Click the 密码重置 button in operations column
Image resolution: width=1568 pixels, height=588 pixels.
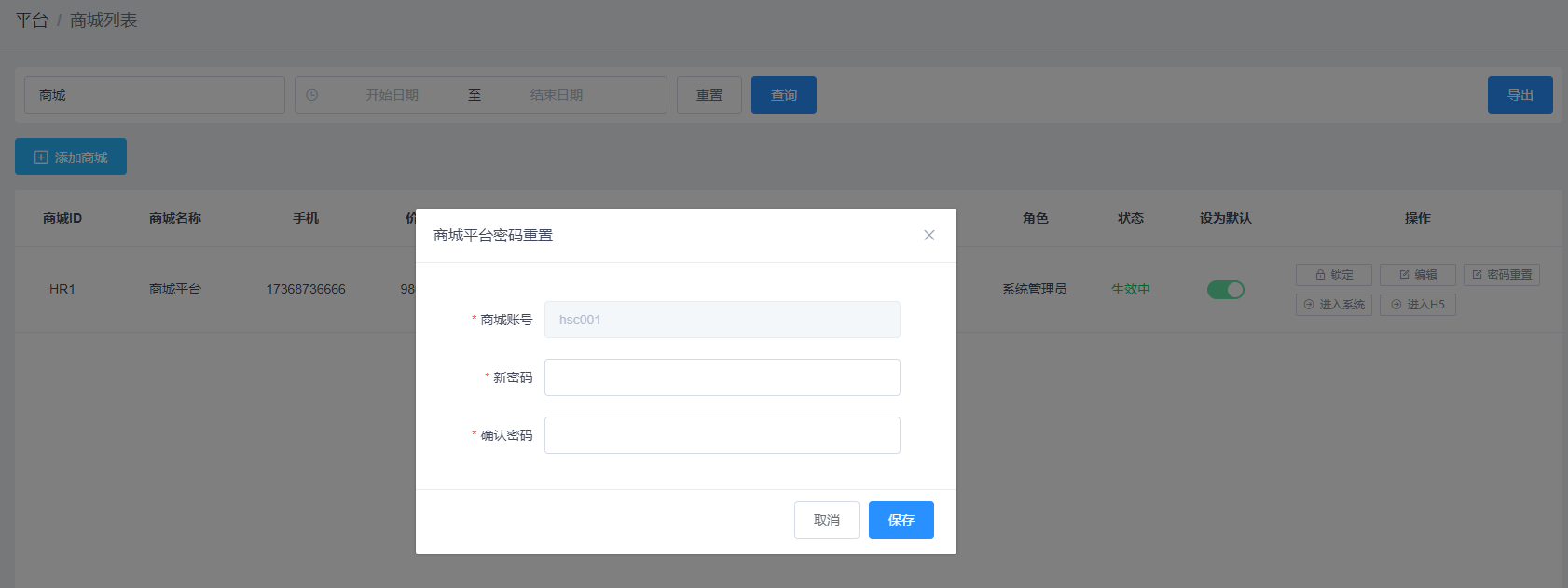[x=1501, y=275]
